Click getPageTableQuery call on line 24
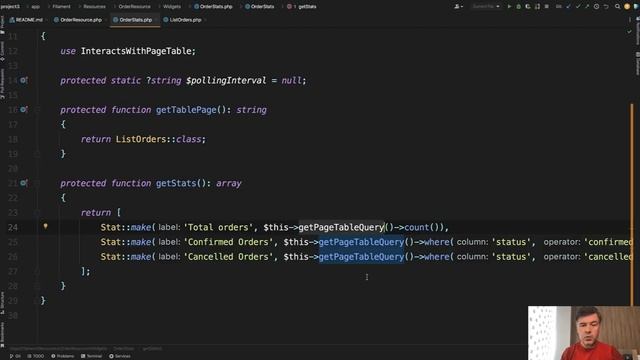640x360 pixels. click(x=341, y=227)
